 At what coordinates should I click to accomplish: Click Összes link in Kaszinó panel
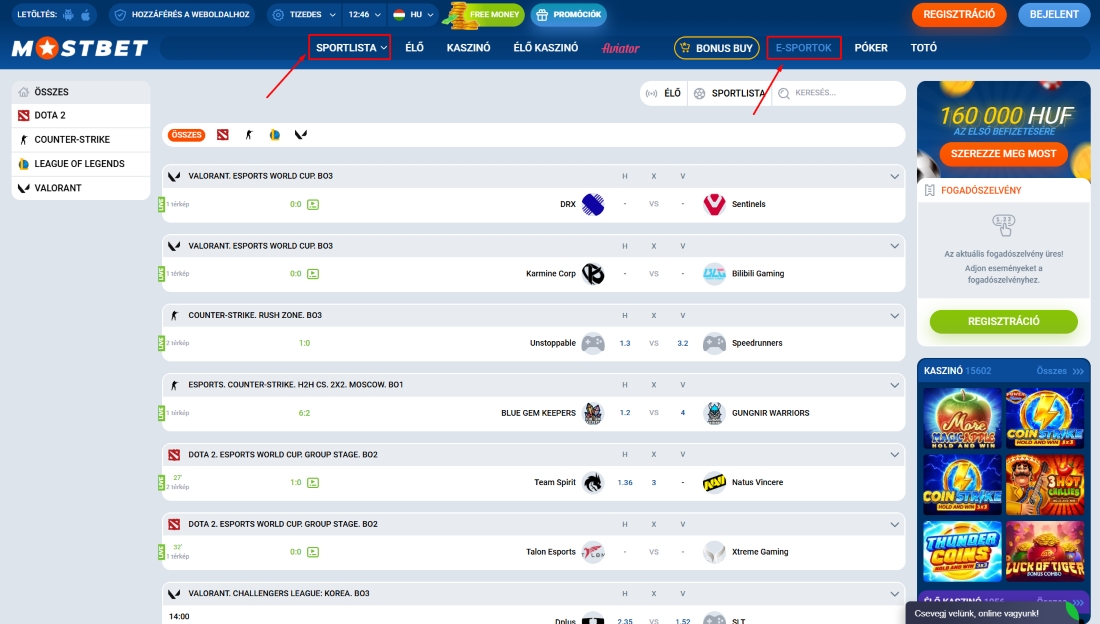pyautogui.click(x=1059, y=371)
